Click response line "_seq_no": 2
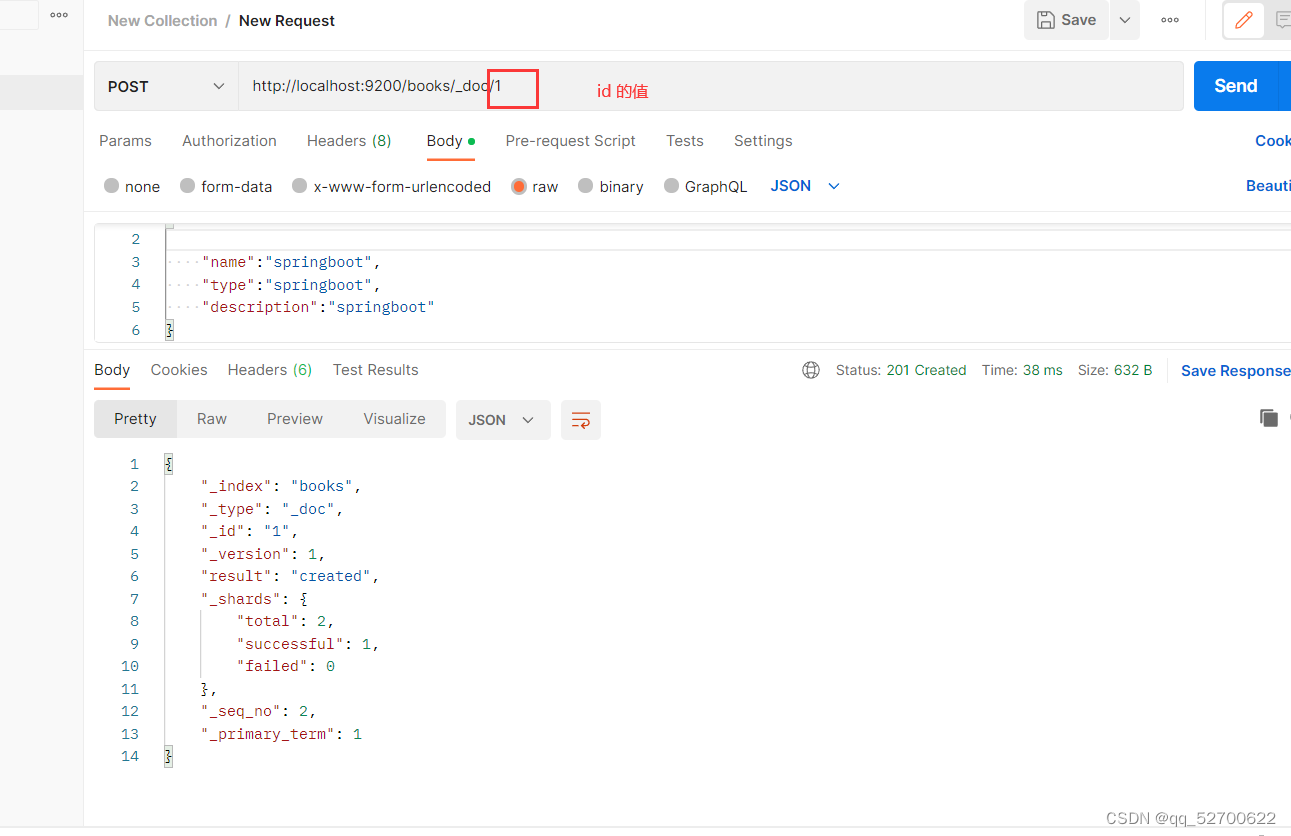Image resolution: width=1291 pixels, height=836 pixels. (x=259, y=711)
